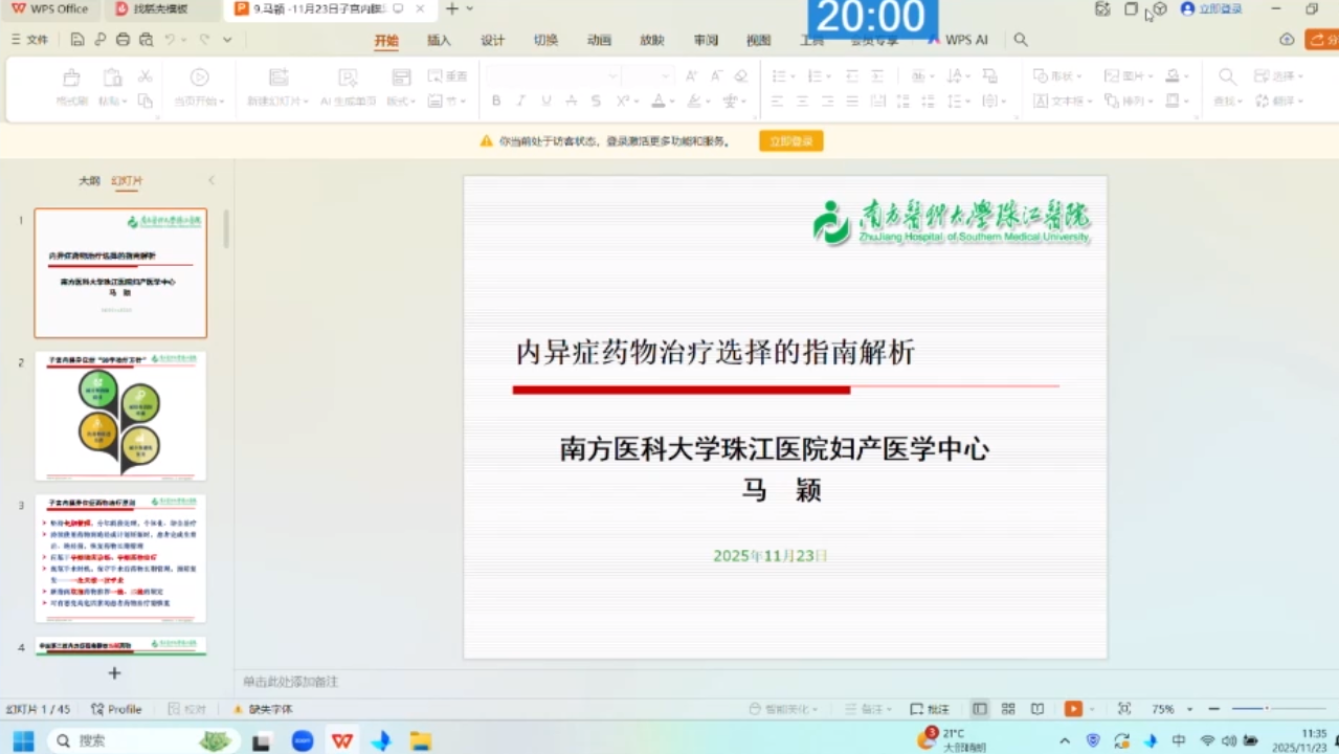Click WPS app icon in Windows taskbar

pyautogui.click(x=342, y=741)
